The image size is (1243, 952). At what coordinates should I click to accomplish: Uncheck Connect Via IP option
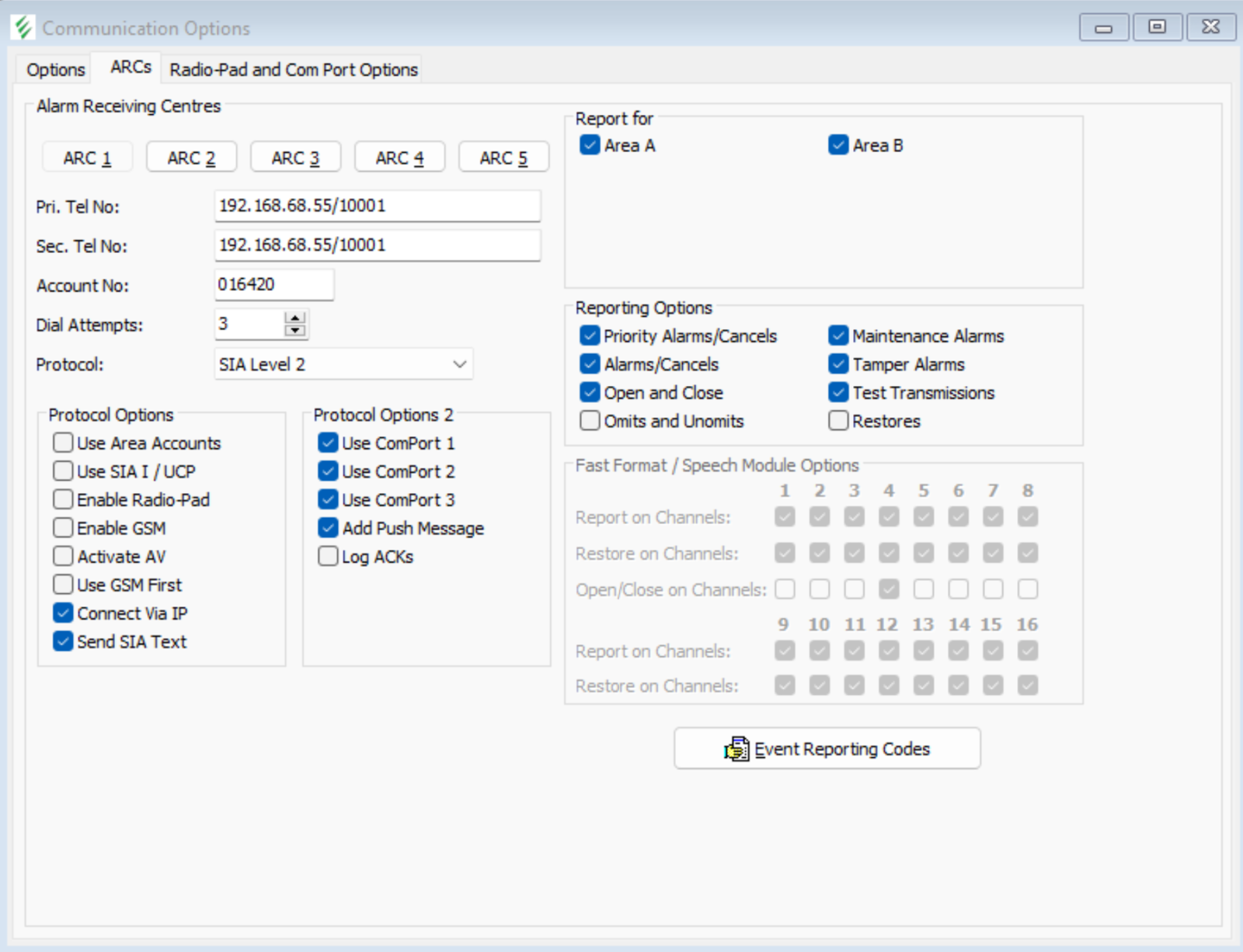63,613
